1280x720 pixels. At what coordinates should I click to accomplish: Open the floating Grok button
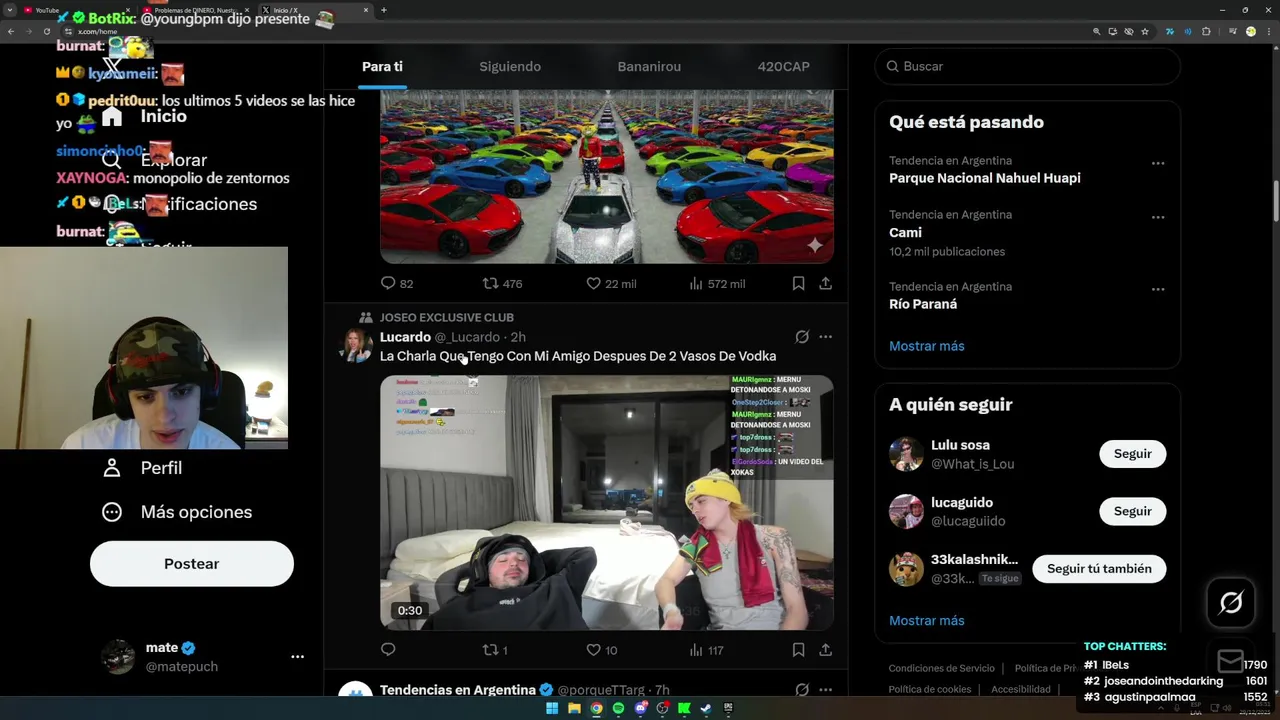(1231, 602)
